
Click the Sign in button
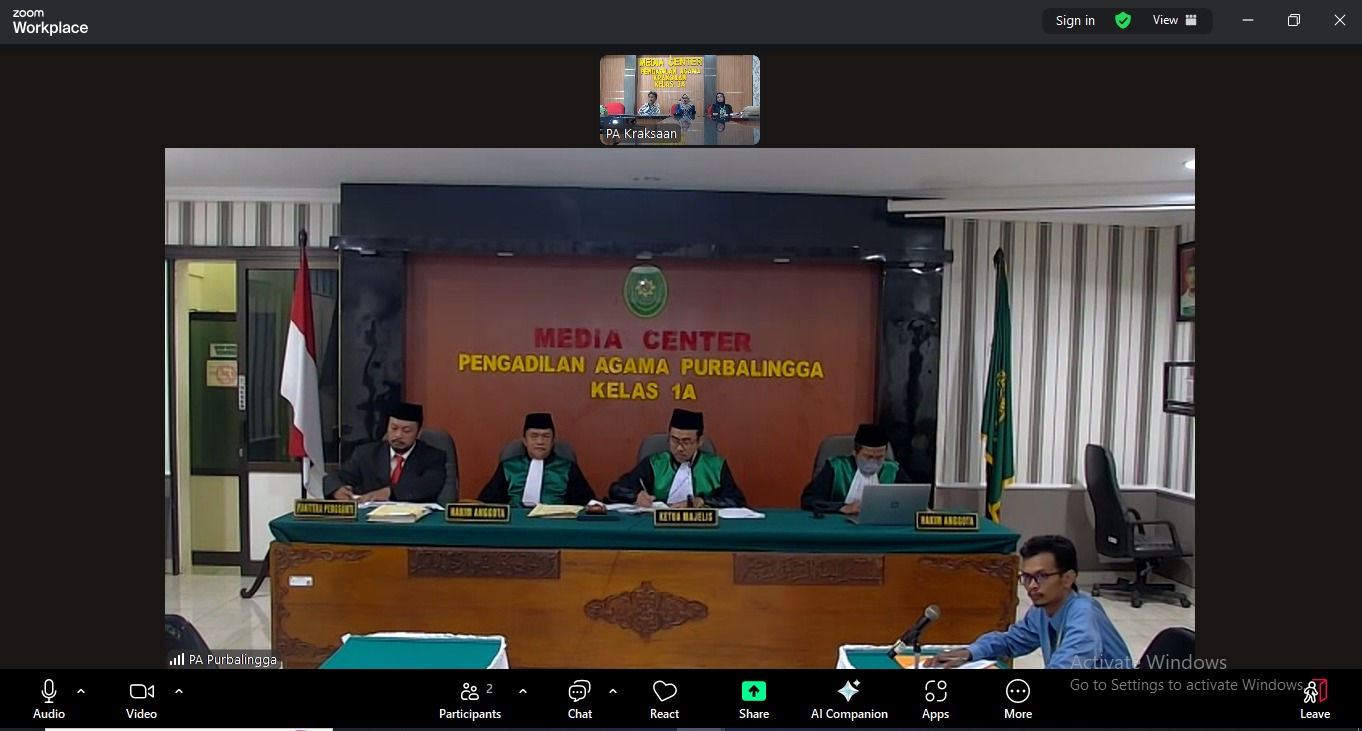[x=1075, y=20]
